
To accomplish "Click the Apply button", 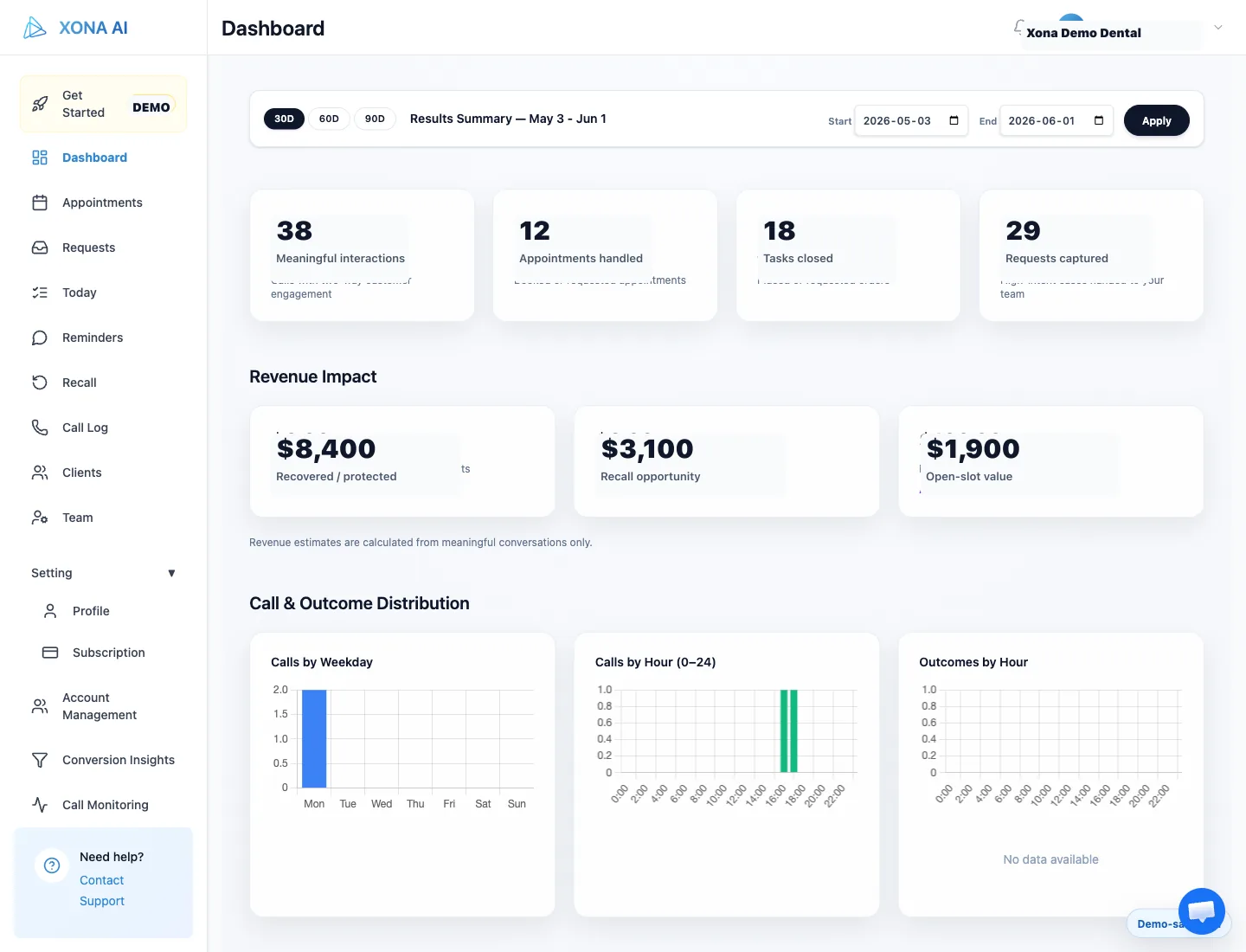I will (1156, 120).
